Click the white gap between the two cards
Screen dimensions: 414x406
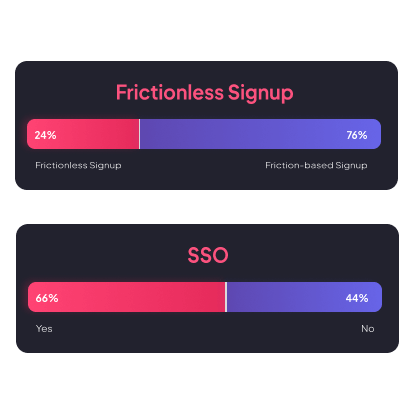pos(207,207)
